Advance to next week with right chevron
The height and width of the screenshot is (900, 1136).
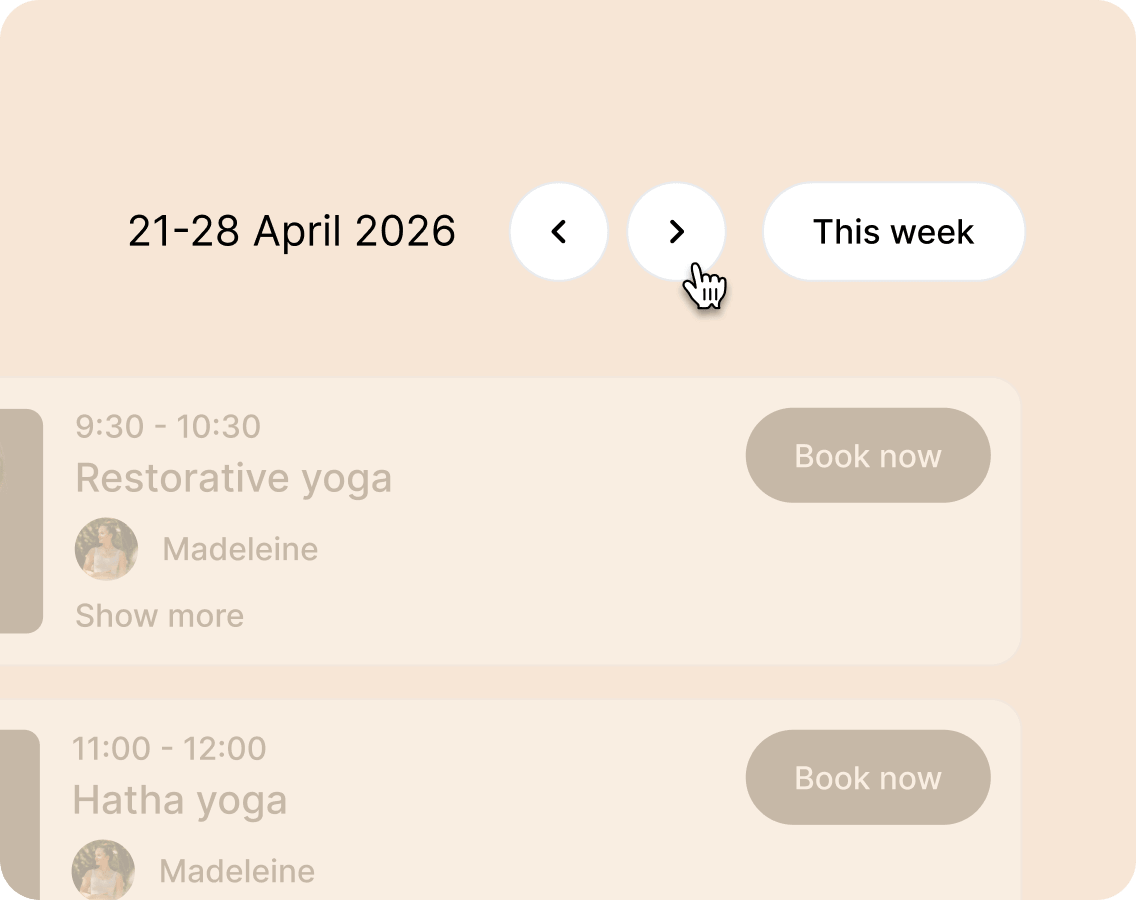click(x=676, y=232)
